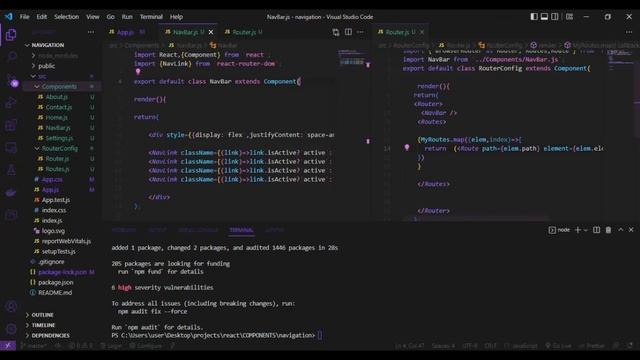The height and width of the screenshot is (360, 640).
Task: Open the Run menu
Action: 127,17
